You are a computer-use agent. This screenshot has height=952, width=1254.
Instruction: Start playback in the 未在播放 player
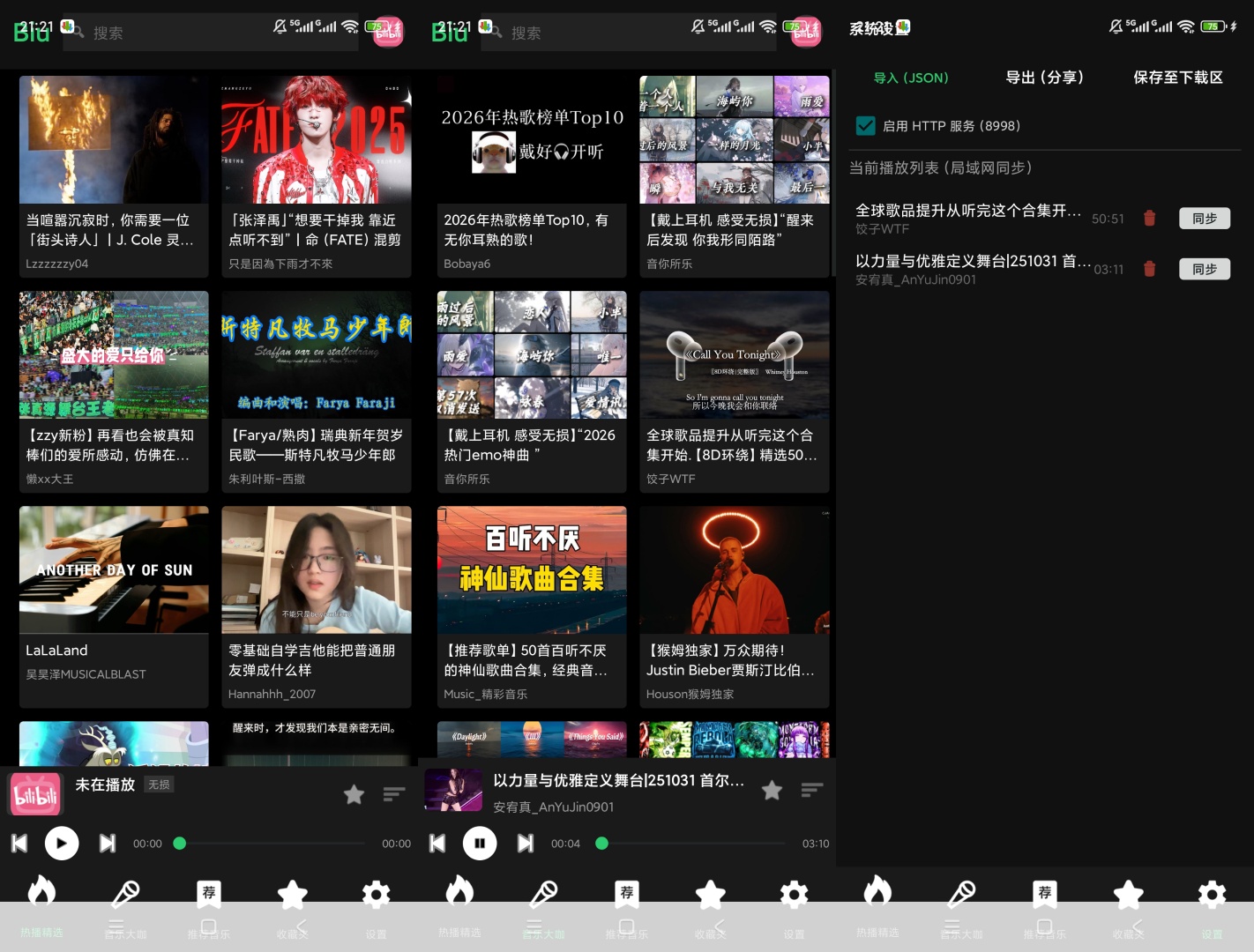pyautogui.click(x=62, y=844)
